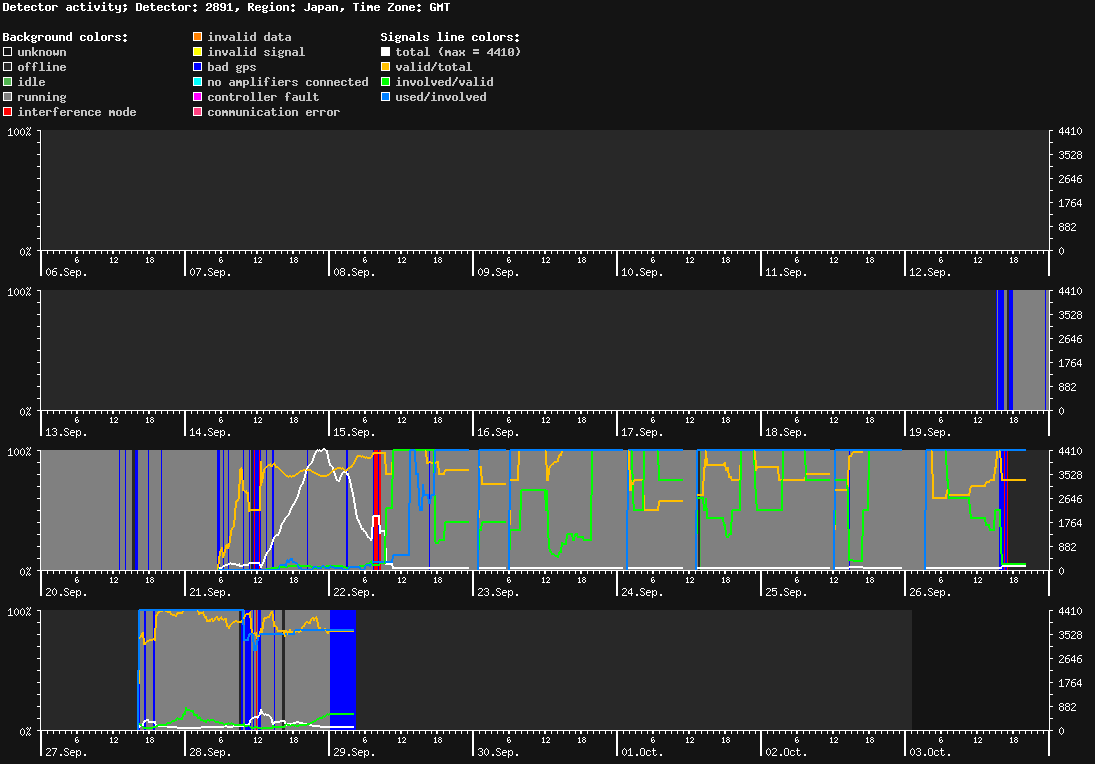Click the orange valid/total line swatch

point(386,67)
